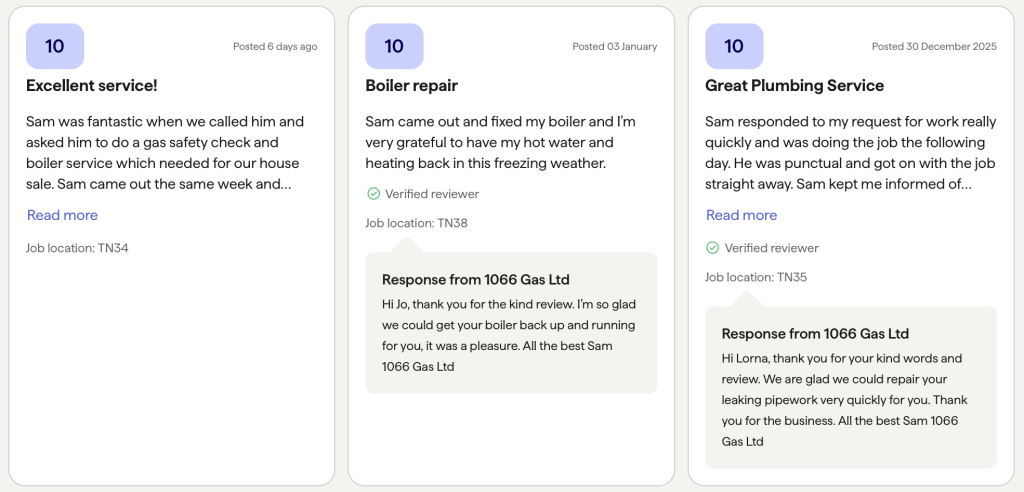Click the Posted 30 December 2025 timestamp
The width and height of the screenshot is (1024, 492).
click(934, 46)
